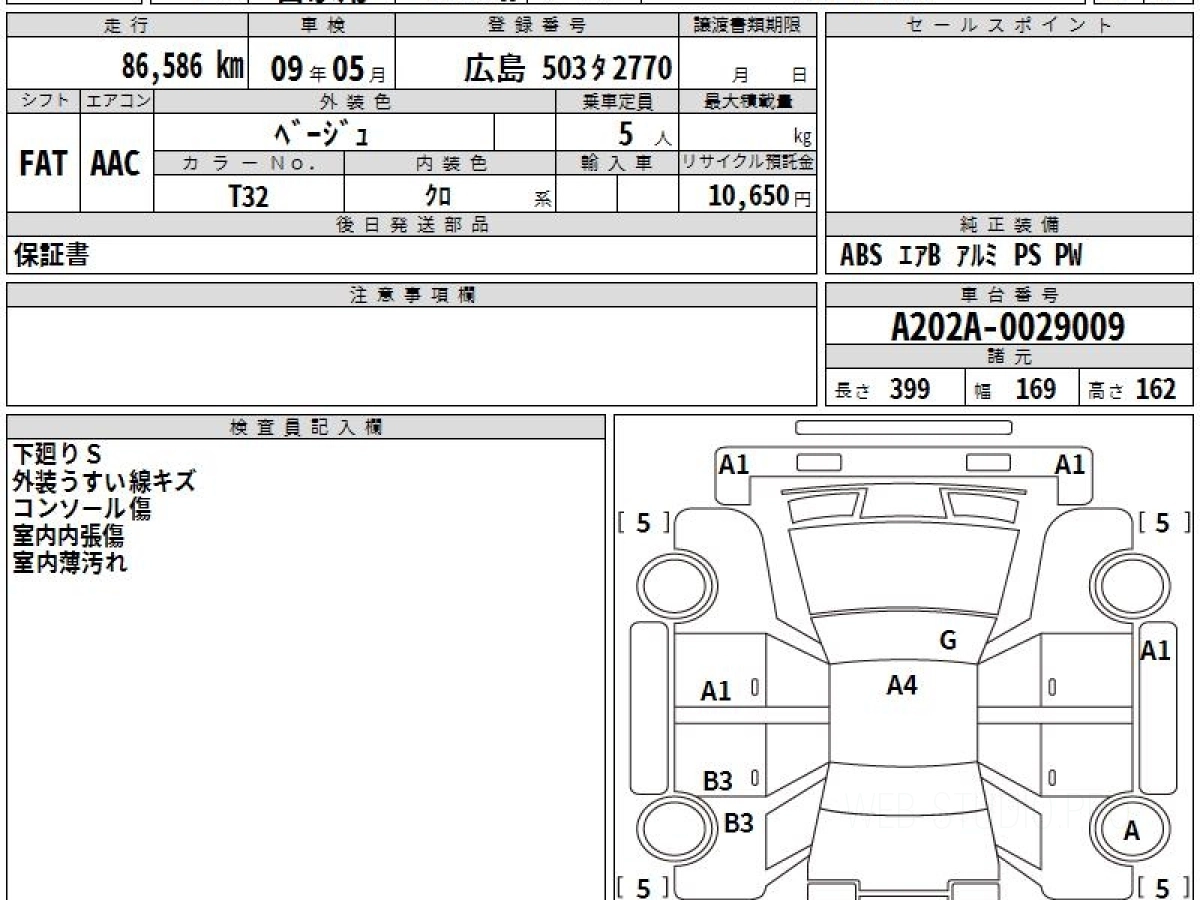Select the A1 mark on the left door

tap(716, 691)
